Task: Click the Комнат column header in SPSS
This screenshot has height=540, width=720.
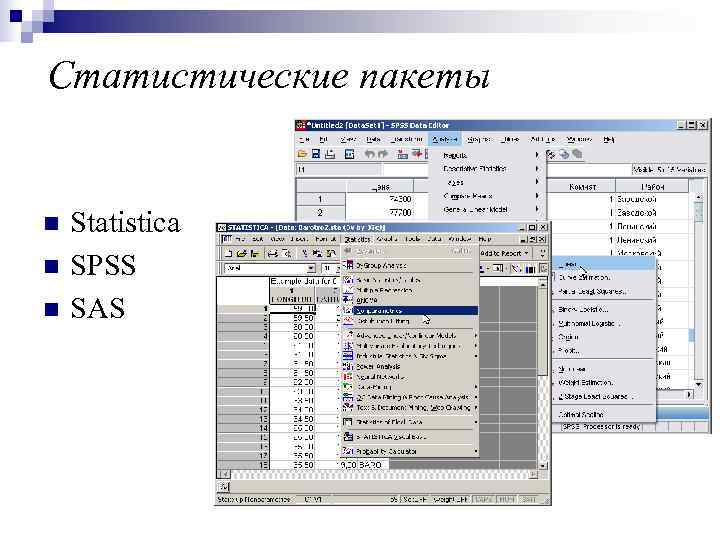Action: (x=582, y=187)
